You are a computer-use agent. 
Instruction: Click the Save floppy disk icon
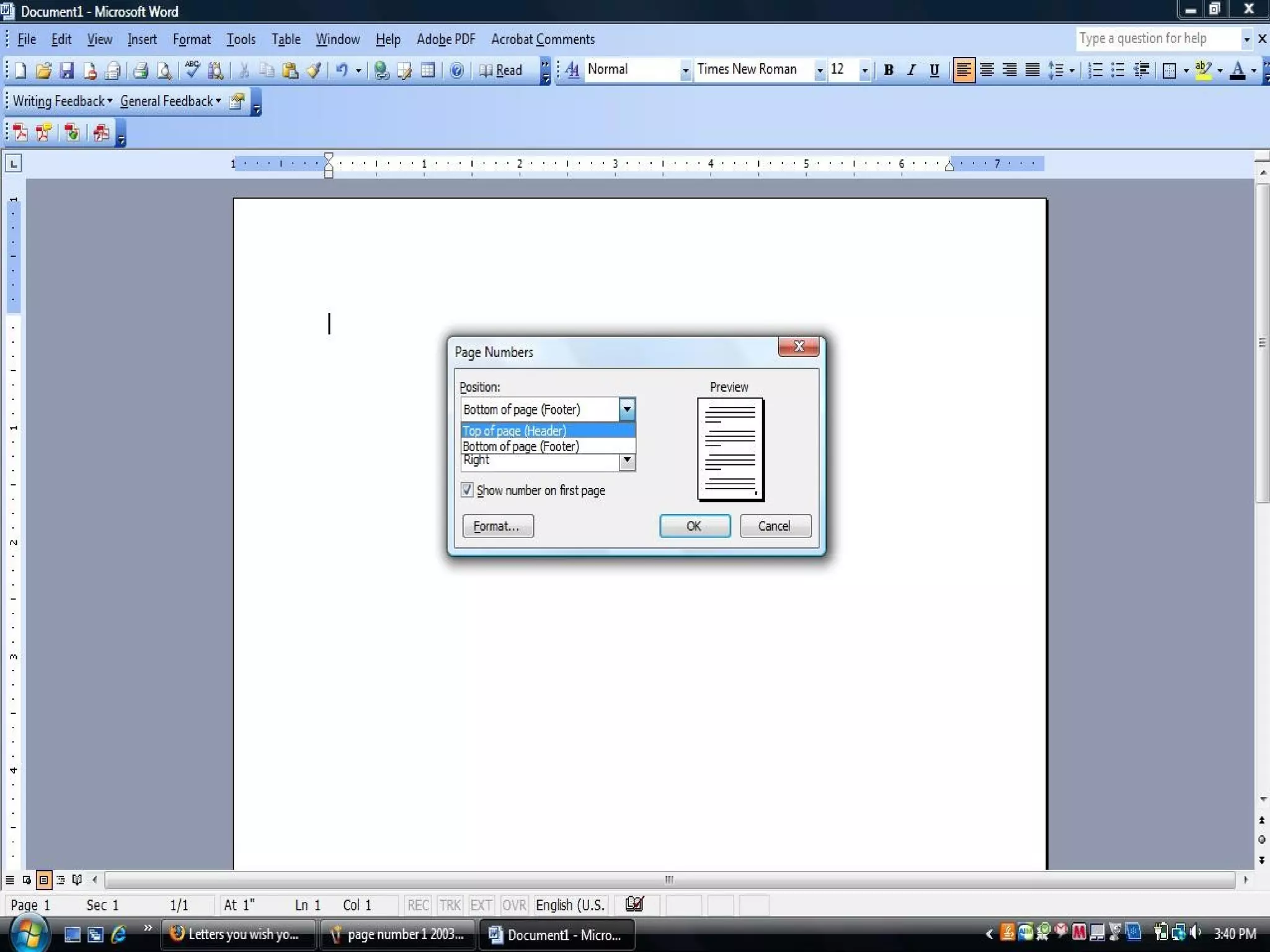(x=67, y=70)
